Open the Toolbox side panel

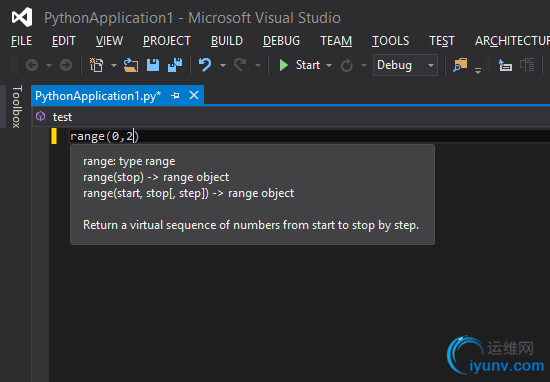pyautogui.click(x=16, y=107)
